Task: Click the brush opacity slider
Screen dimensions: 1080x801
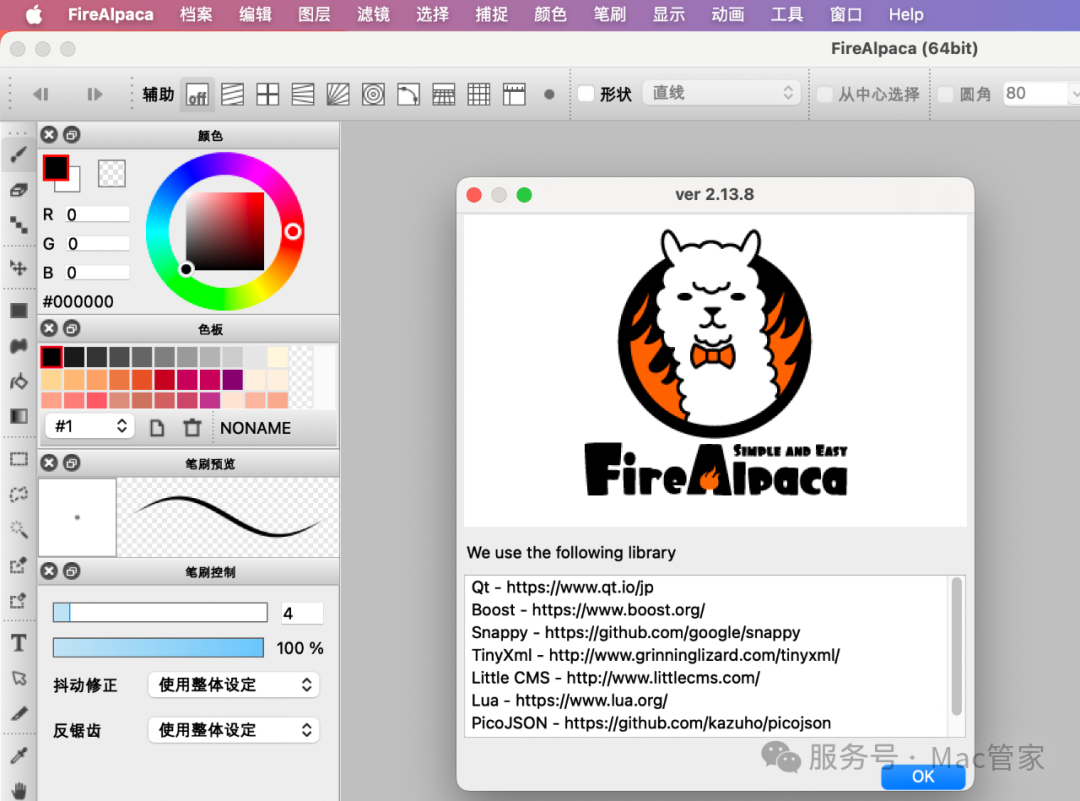Action: 158,647
